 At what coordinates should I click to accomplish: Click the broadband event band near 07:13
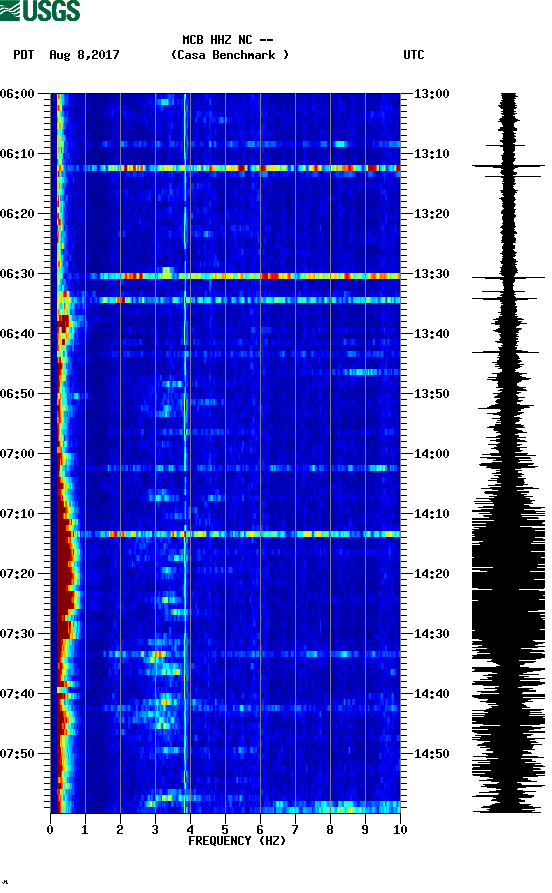pyautogui.click(x=226, y=534)
